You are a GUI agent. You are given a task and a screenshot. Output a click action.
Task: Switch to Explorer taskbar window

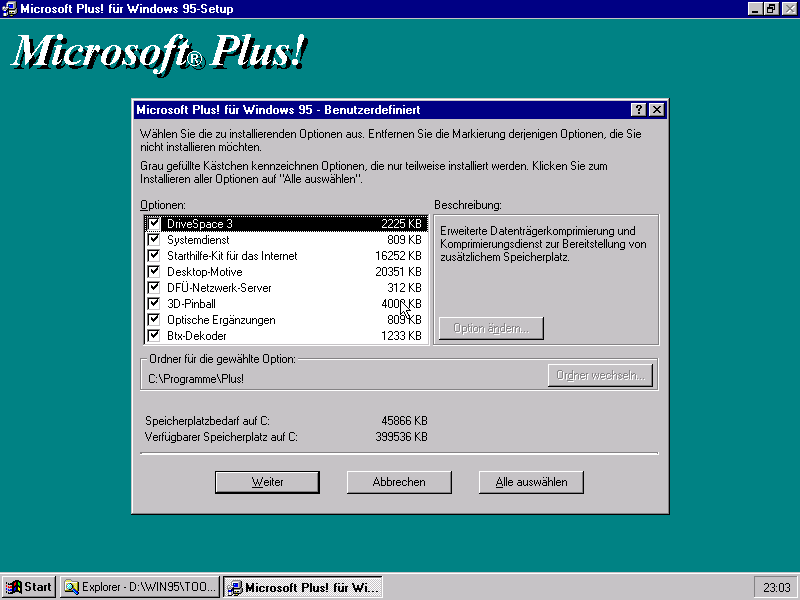(140, 587)
